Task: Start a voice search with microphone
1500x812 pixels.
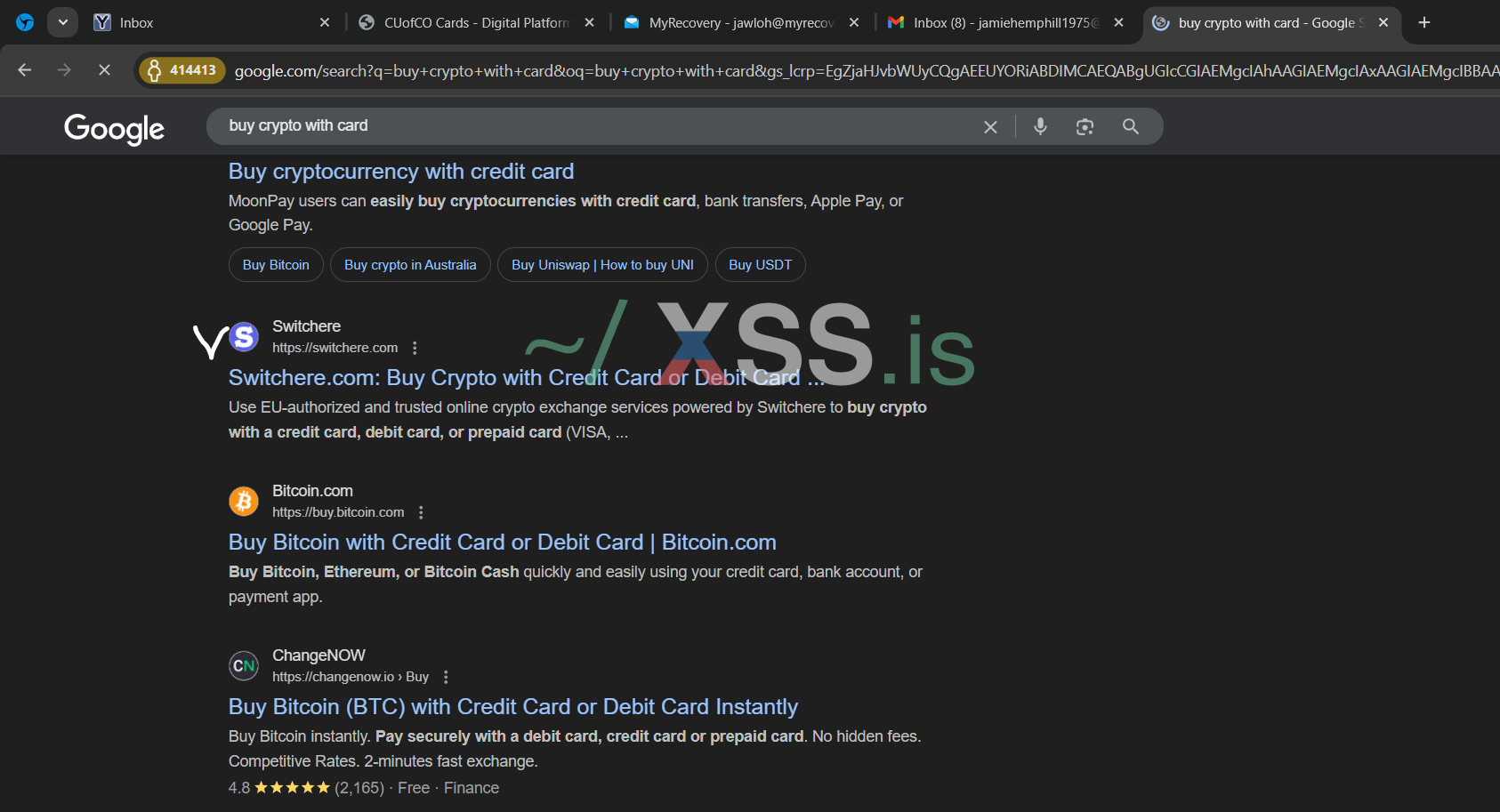Action: coord(1040,126)
